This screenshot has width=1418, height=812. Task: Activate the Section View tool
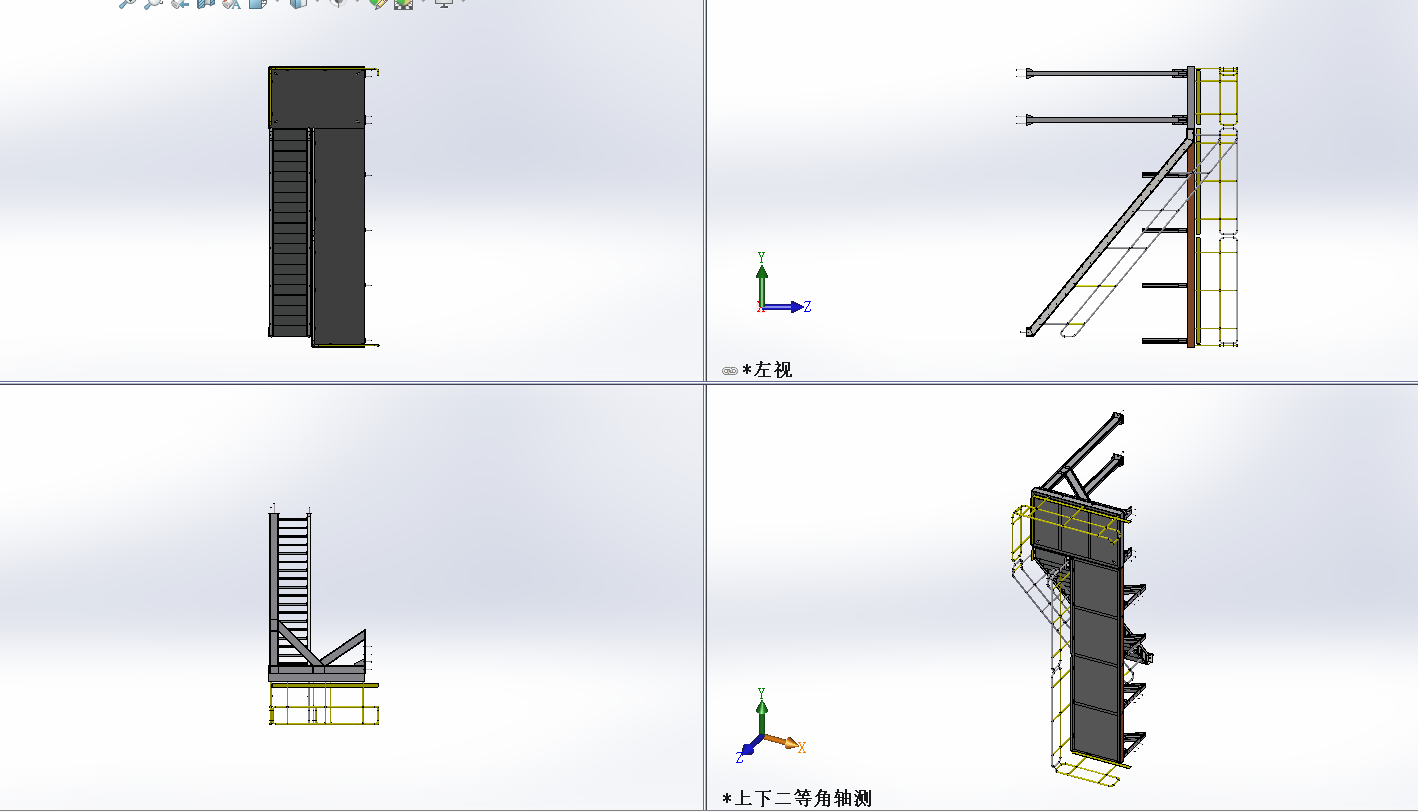pos(205,3)
